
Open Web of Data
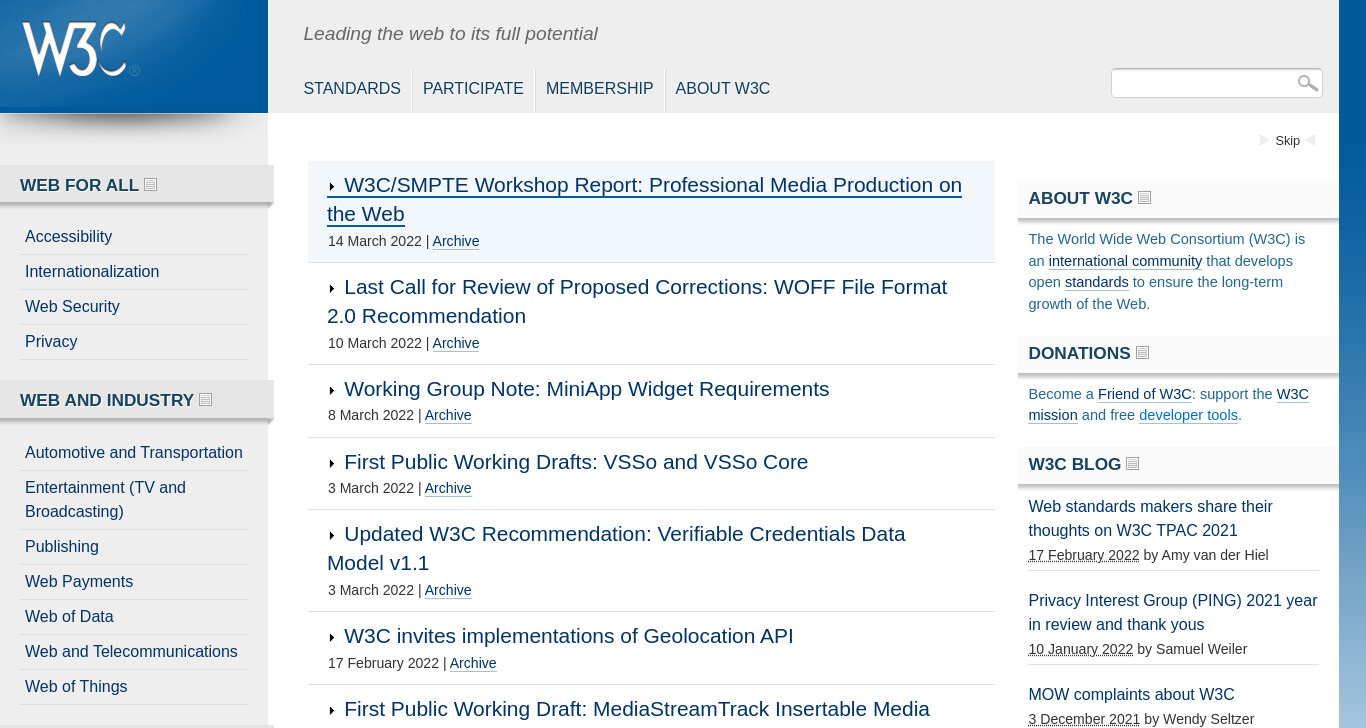coord(69,616)
